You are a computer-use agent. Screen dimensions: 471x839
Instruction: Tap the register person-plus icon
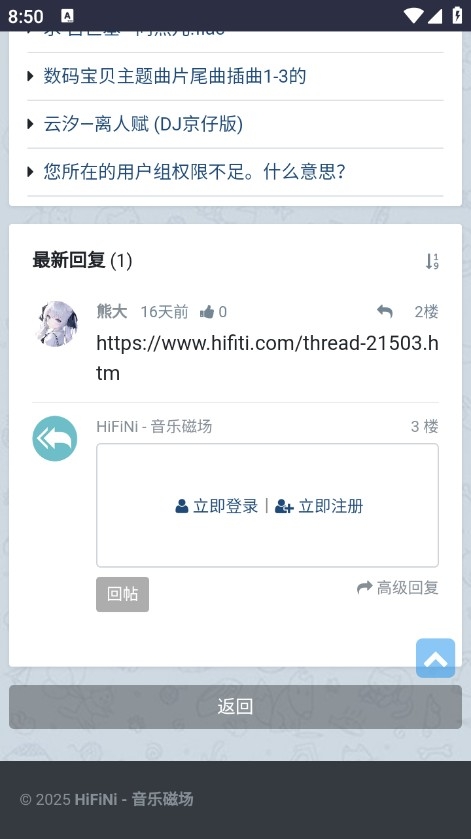[284, 506]
